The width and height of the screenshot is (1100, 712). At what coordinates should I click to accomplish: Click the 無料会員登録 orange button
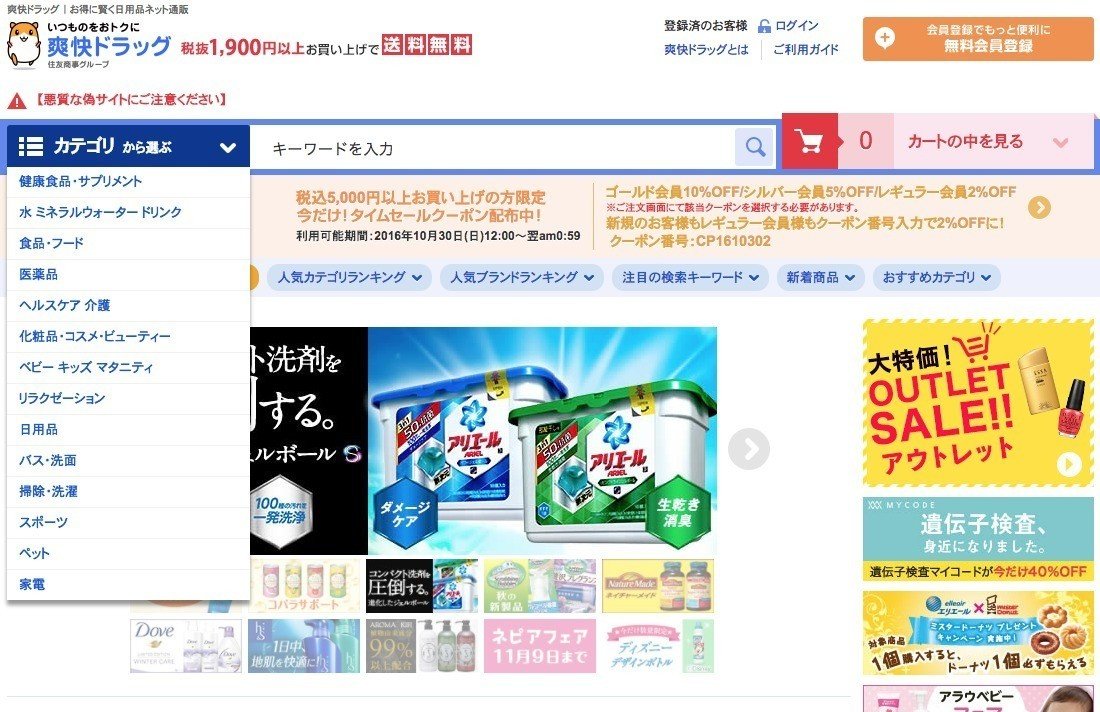[x=978, y=39]
